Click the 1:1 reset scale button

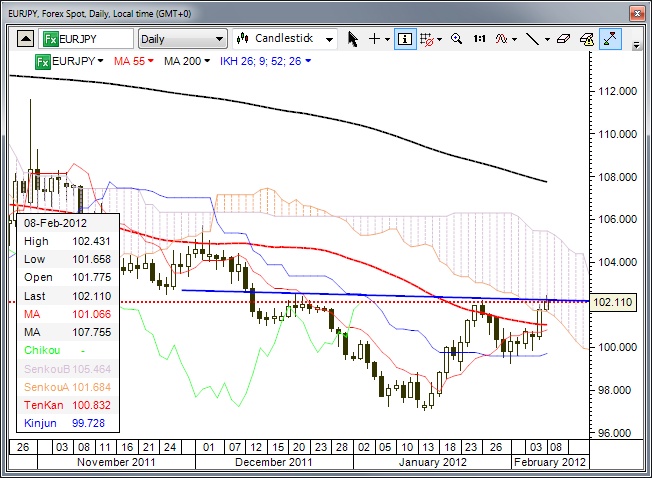click(x=479, y=39)
